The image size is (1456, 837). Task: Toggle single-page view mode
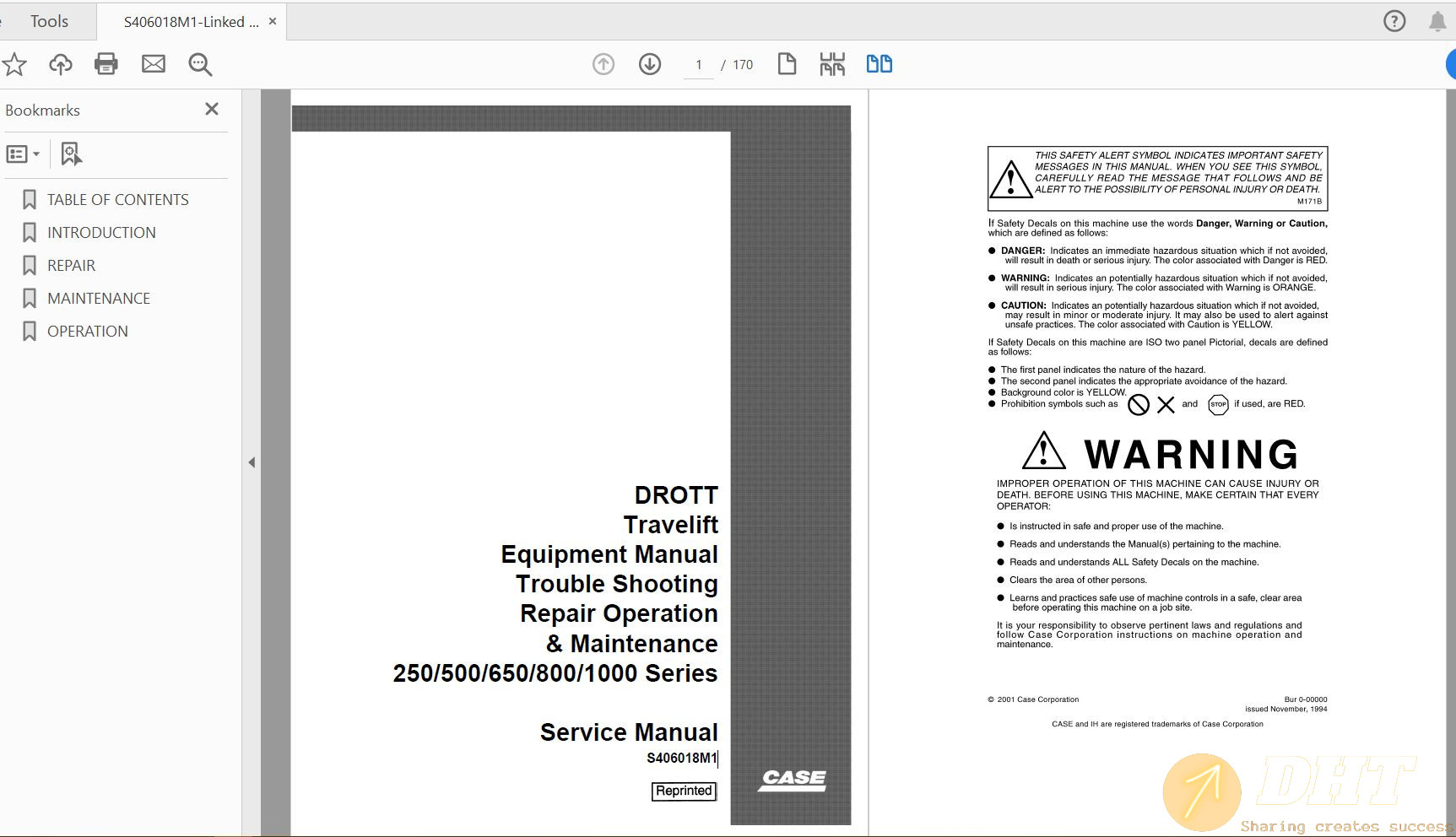[787, 63]
